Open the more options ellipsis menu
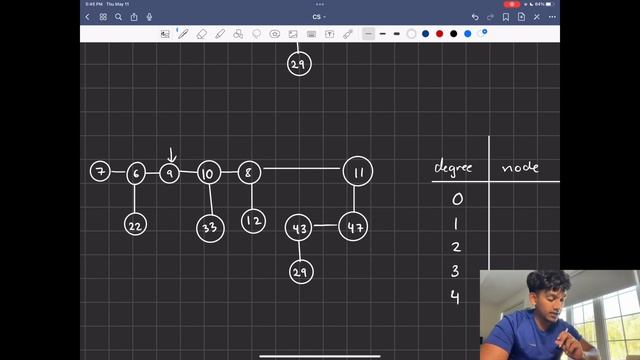The image size is (640, 360). click(552, 17)
